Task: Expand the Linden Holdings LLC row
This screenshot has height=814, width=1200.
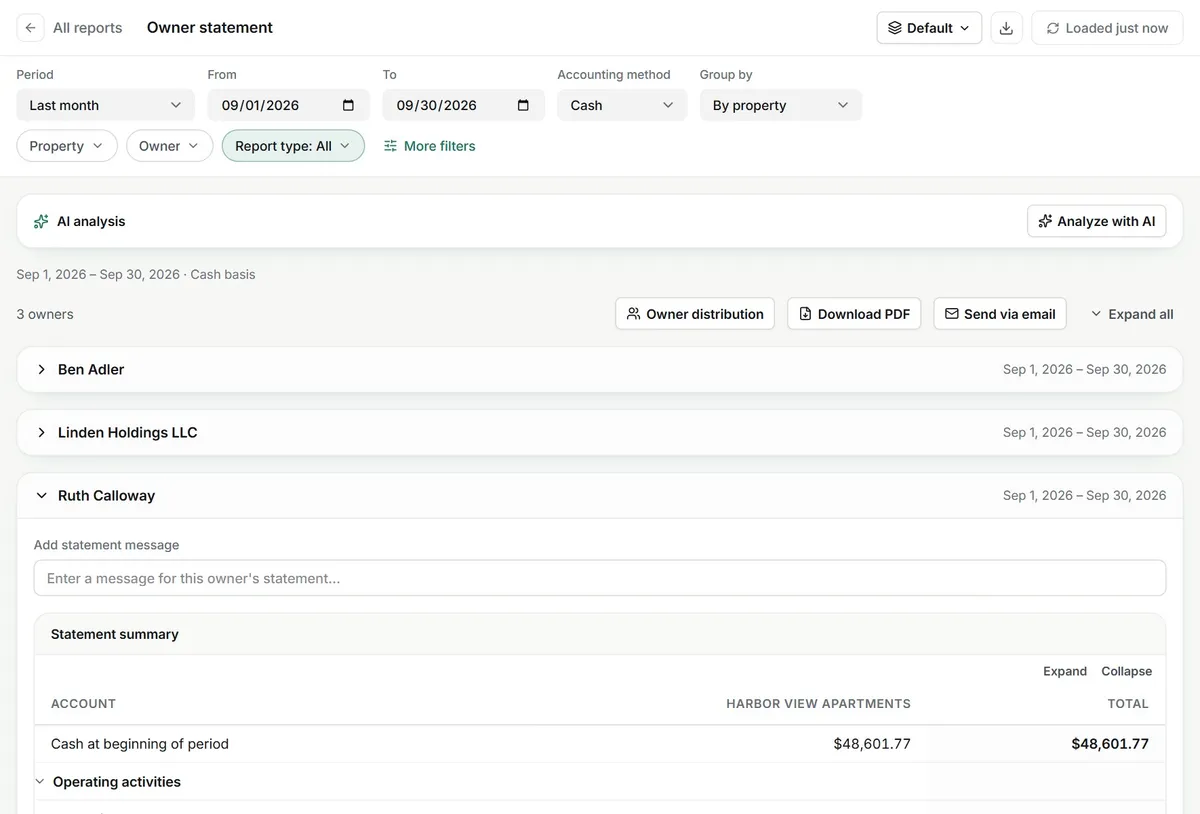Action: [600, 433]
